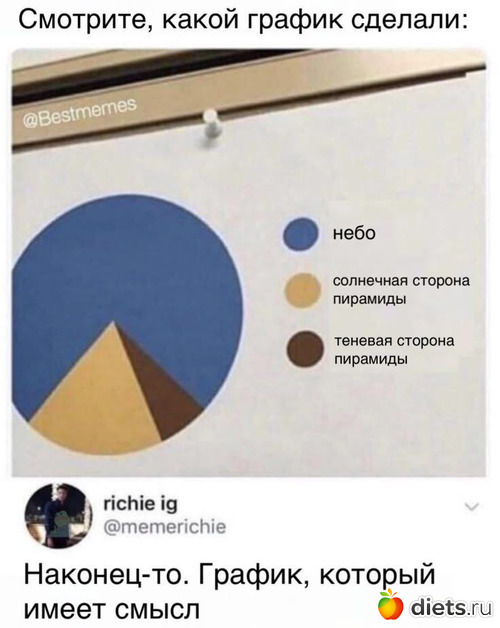
Task: Click the tan солнечная сторона legend swatch
Action: tap(303, 290)
